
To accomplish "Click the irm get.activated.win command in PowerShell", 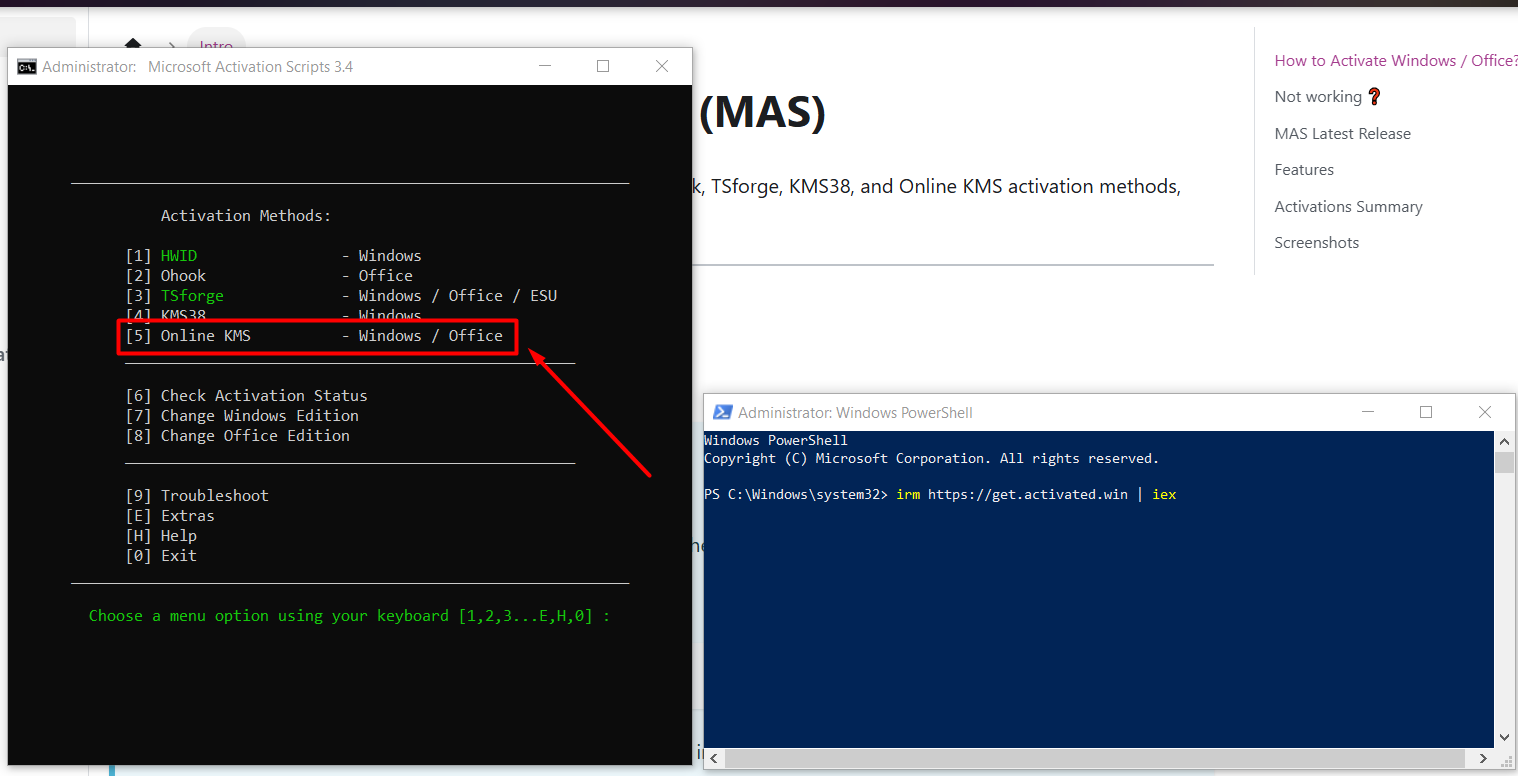I will [1036, 495].
